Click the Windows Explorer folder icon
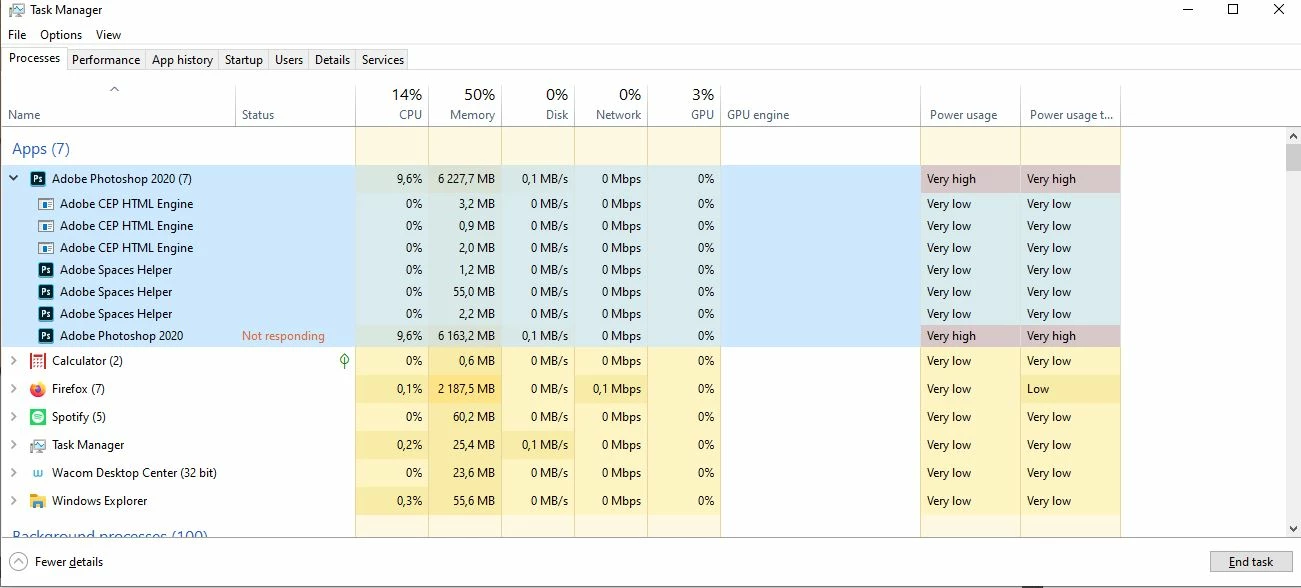 point(38,501)
